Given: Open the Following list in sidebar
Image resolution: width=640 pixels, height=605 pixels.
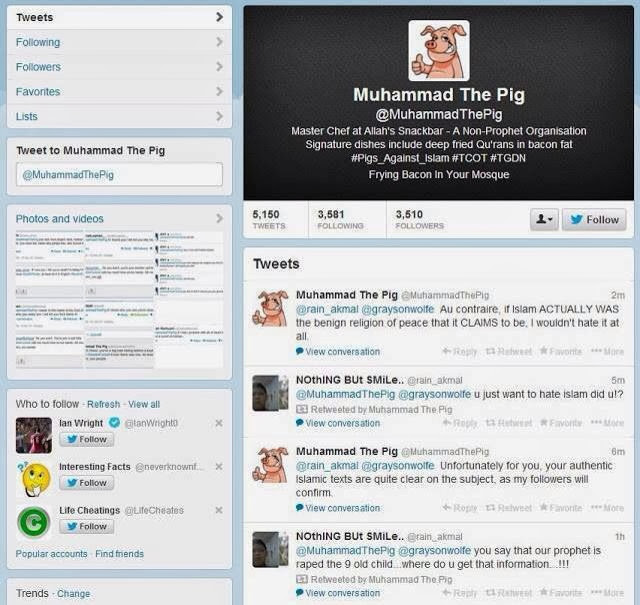Looking at the screenshot, I should 119,42.
